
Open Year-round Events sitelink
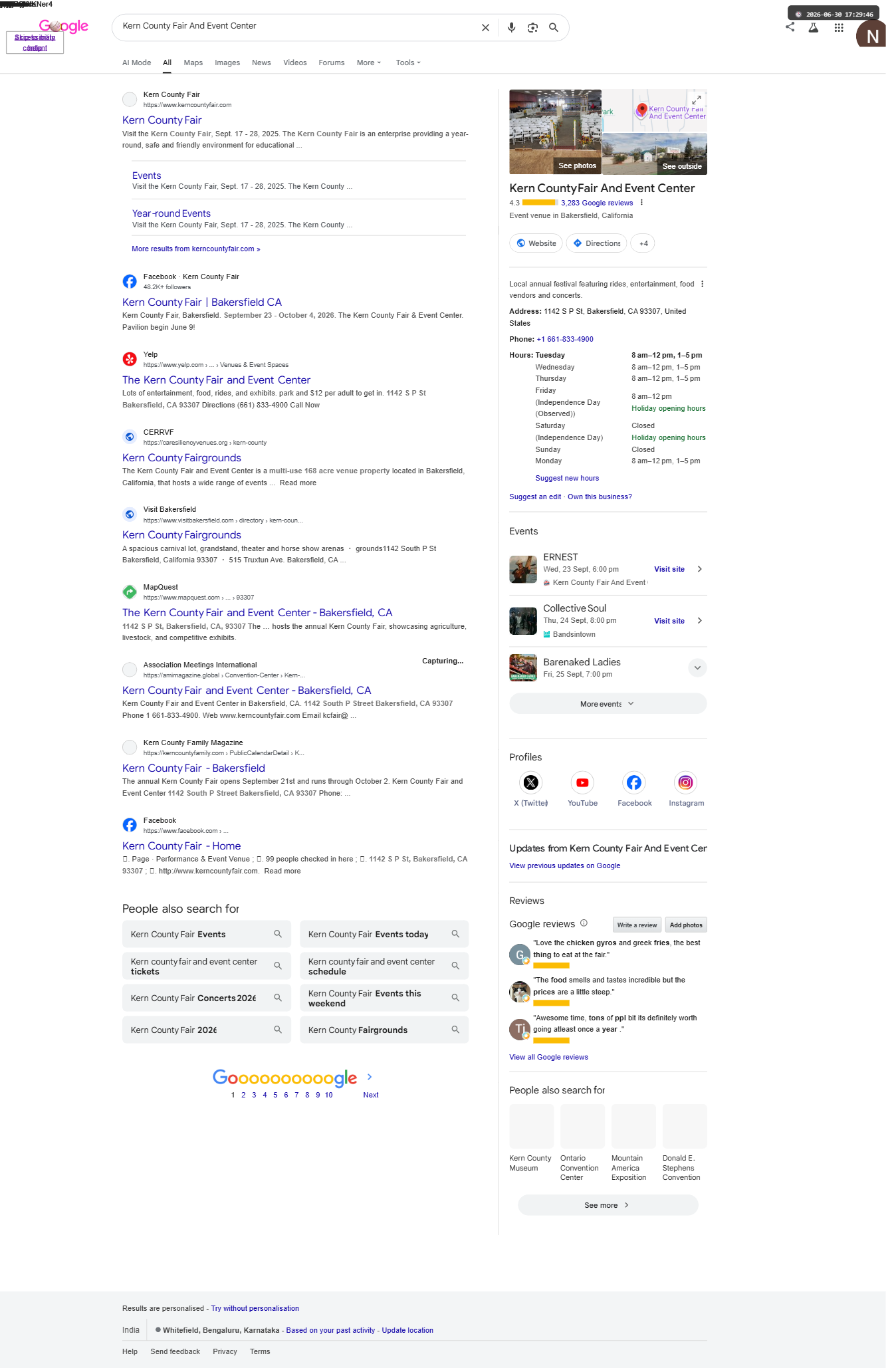171,213
